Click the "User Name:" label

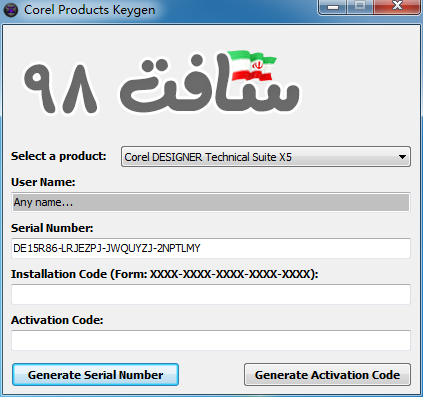[43, 182]
